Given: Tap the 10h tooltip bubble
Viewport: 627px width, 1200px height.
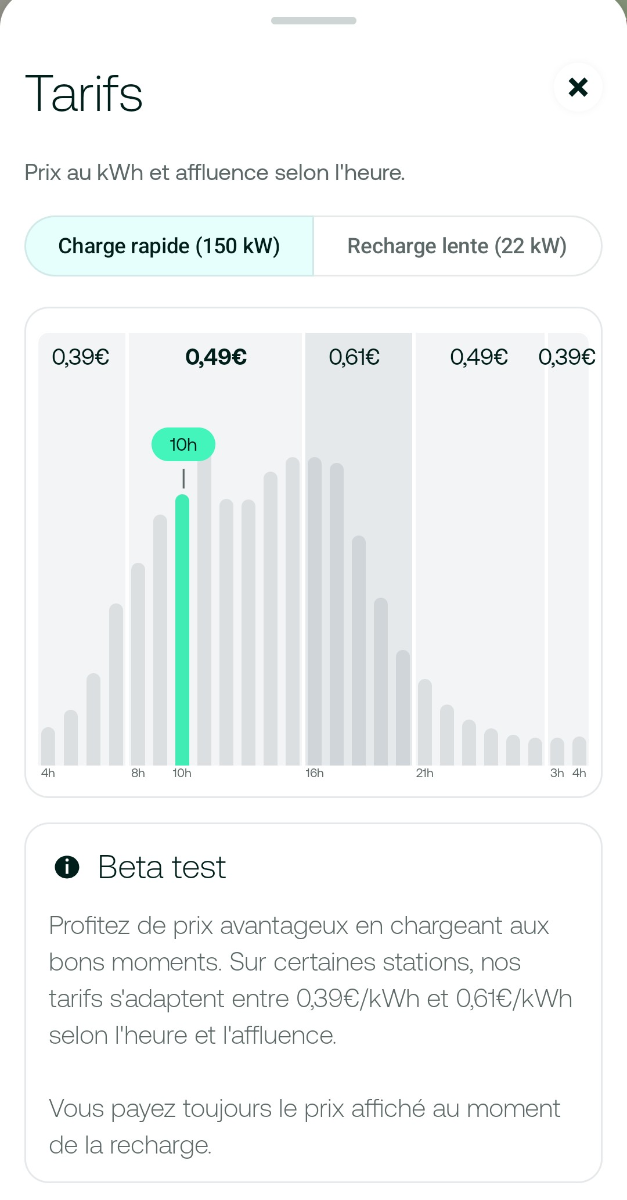Looking at the screenshot, I should click(x=183, y=444).
